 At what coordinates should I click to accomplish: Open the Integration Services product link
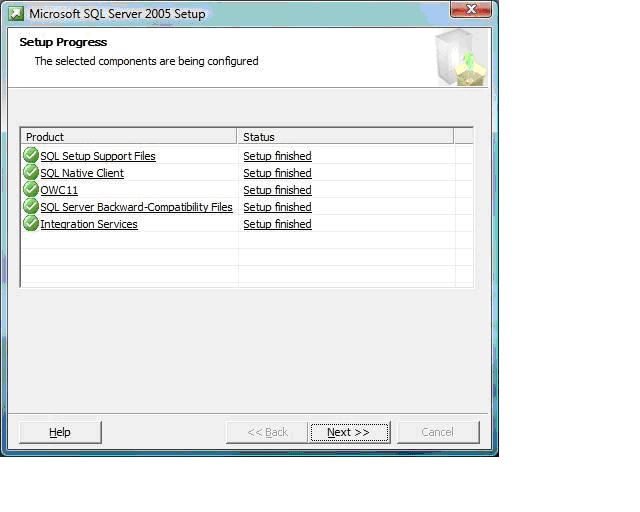tap(89, 224)
